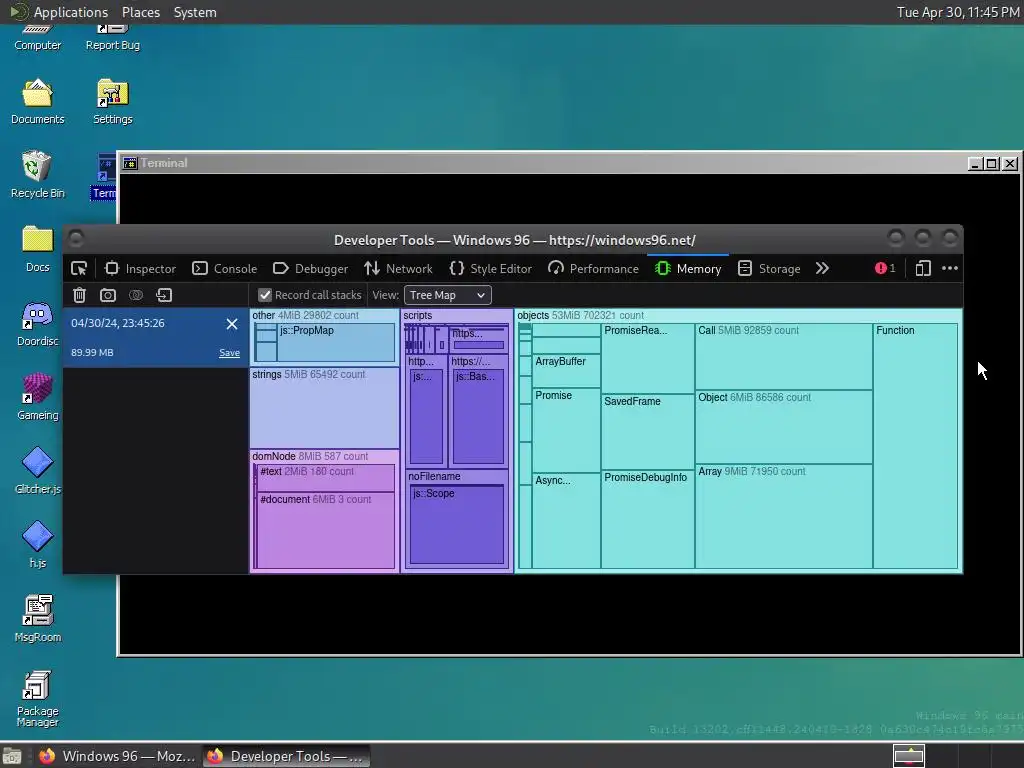
Task: Open the System menu
Action: pos(195,12)
